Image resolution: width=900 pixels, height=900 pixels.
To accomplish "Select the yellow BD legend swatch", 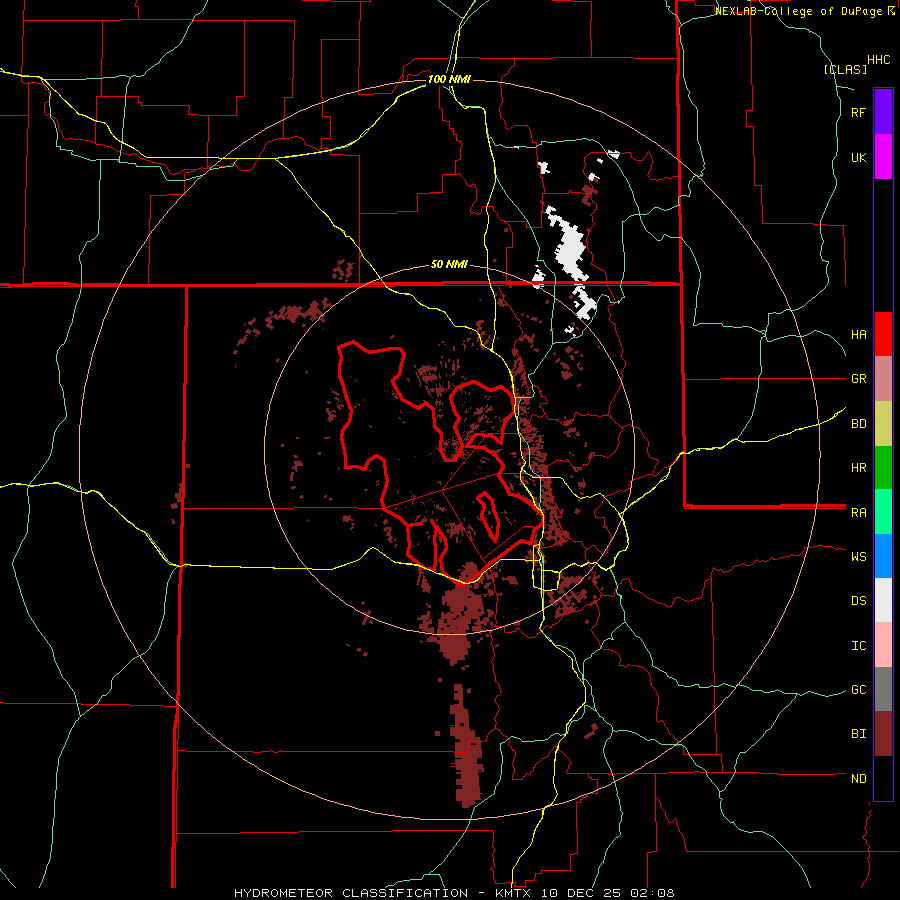I will pyautogui.click(x=883, y=424).
